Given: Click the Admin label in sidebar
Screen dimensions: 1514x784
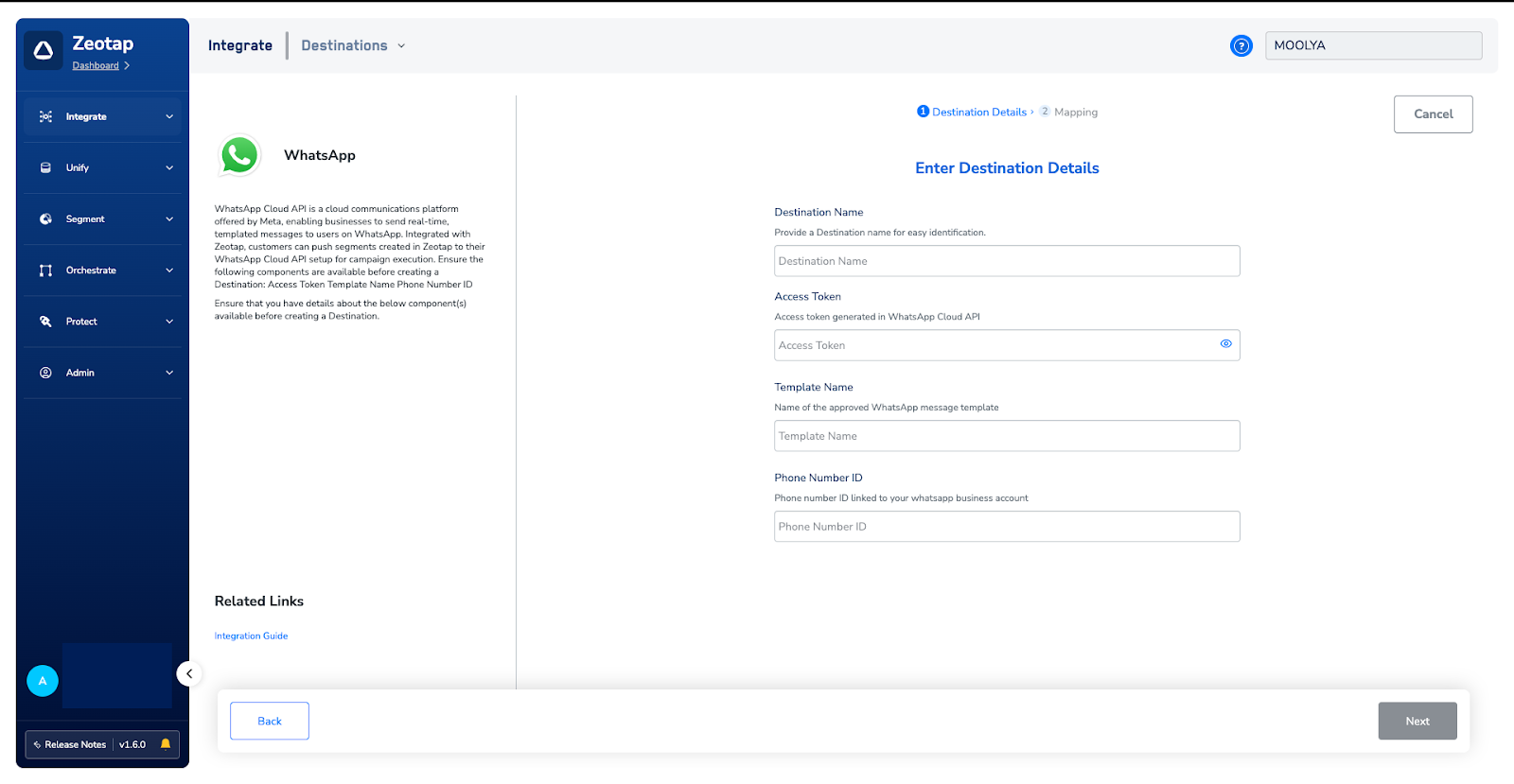Looking at the screenshot, I should pyautogui.click(x=80, y=373).
